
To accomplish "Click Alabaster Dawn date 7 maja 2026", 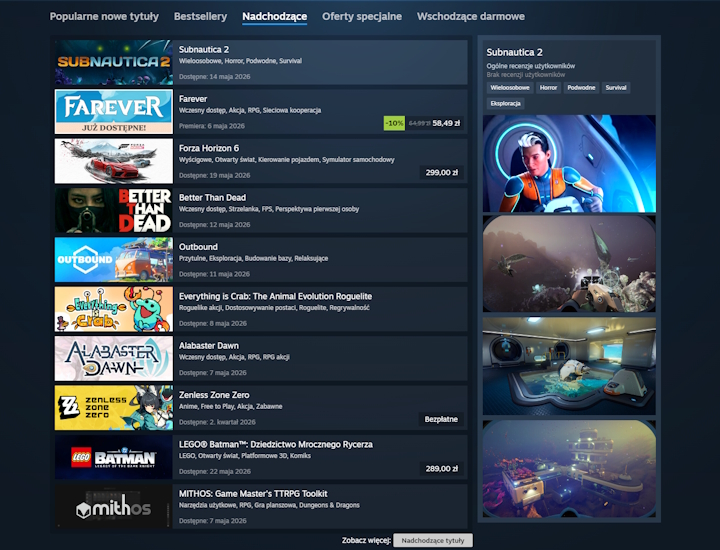I will point(213,373).
